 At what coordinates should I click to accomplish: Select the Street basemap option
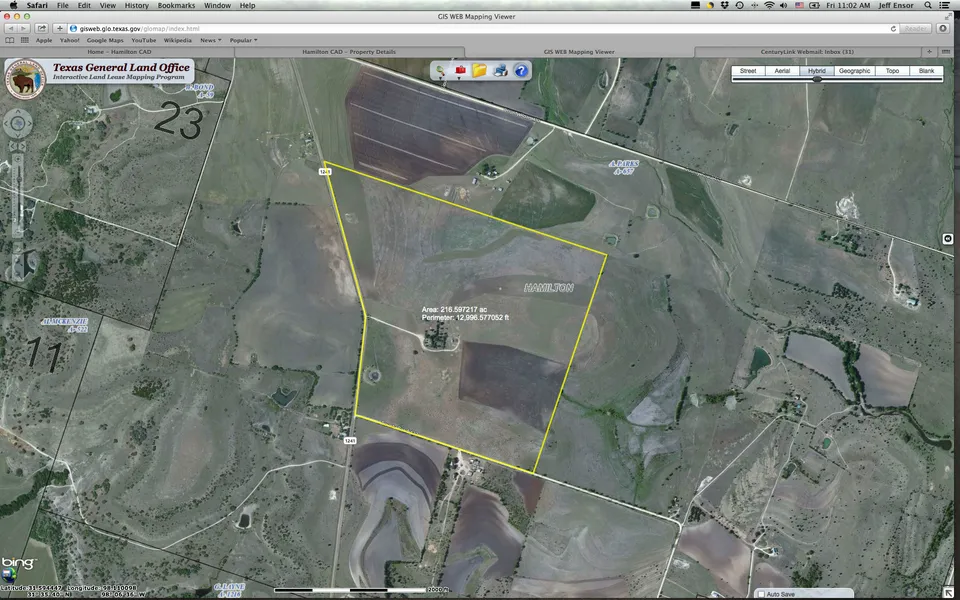(747, 71)
